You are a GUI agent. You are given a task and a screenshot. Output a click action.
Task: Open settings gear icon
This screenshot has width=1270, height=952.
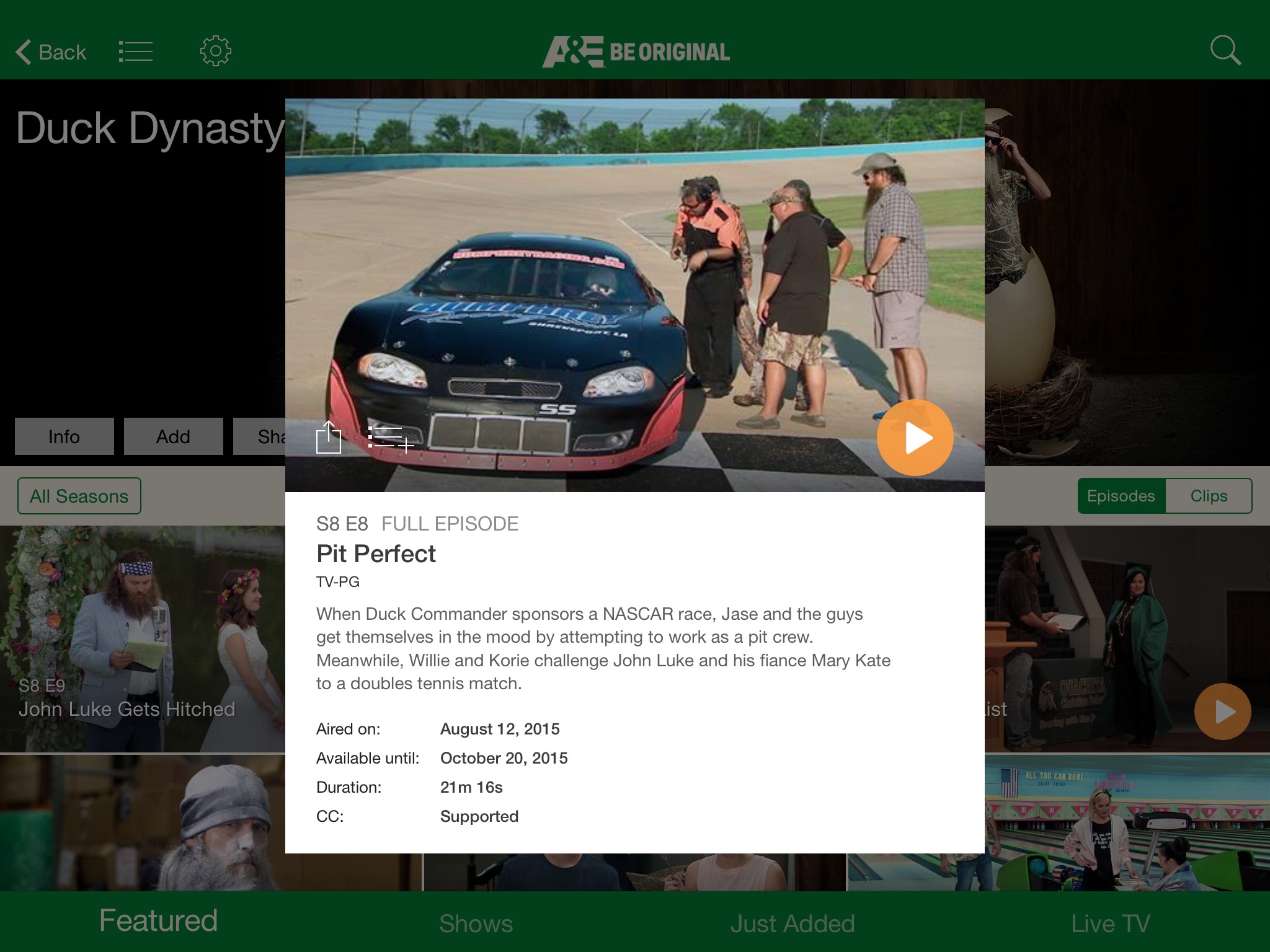[215, 51]
